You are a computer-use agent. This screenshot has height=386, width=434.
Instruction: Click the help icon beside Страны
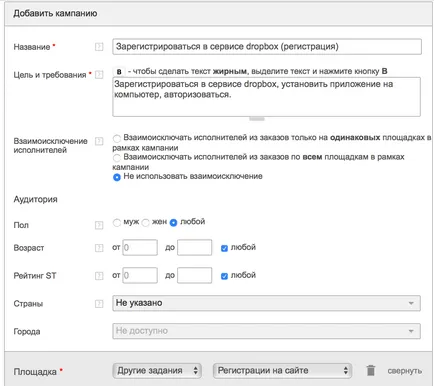pyautogui.click(x=99, y=304)
